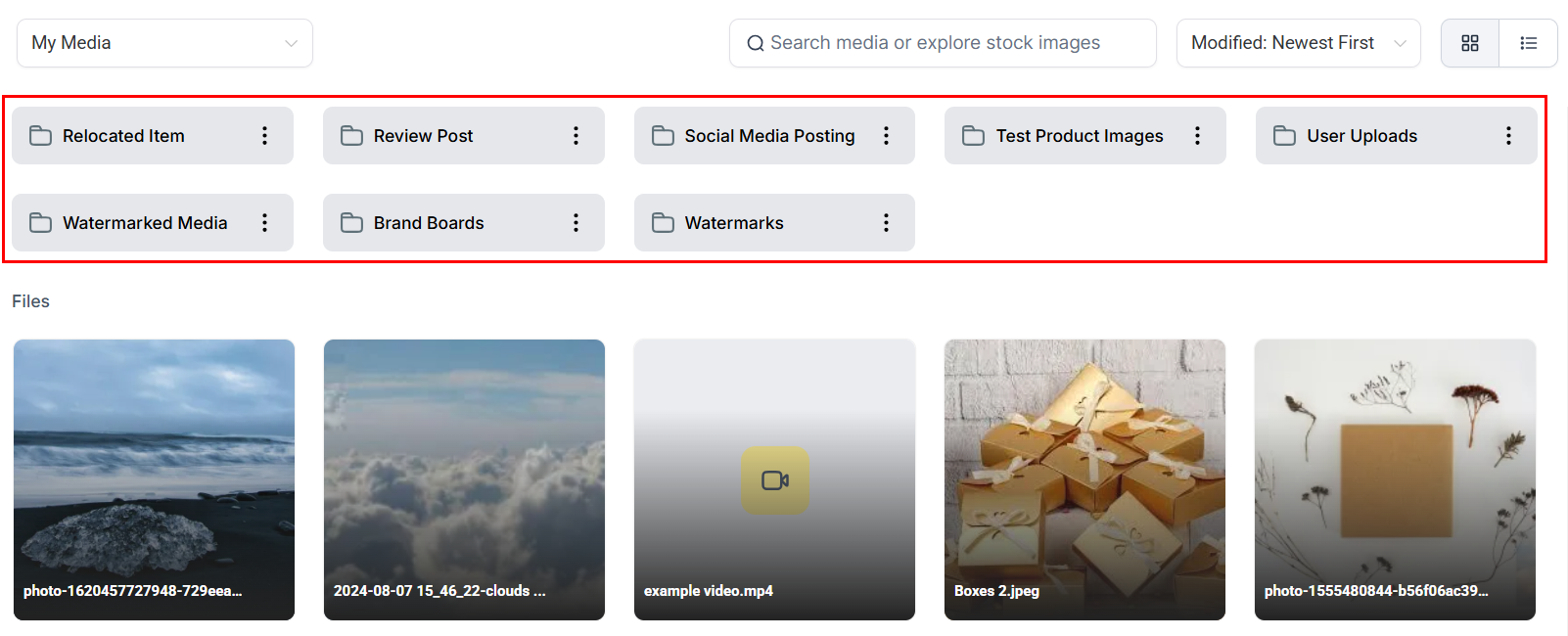
Task: Open three-dot menu for Social Media Posting
Action: tap(886, 136)
